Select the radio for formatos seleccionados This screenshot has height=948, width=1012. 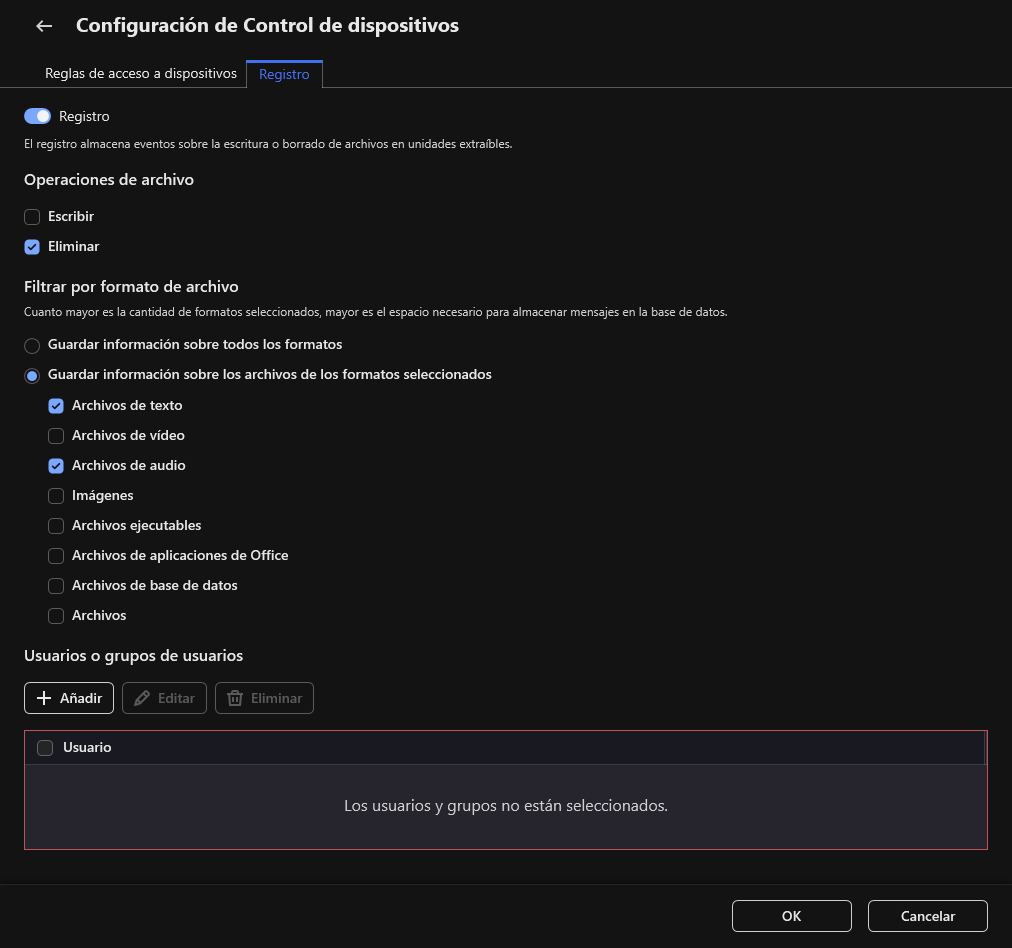[x=32, y=375]
